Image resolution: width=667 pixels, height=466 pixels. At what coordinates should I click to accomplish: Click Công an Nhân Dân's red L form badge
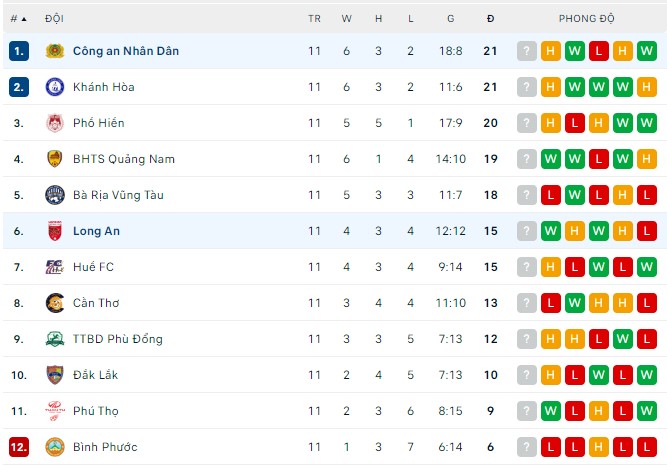598,51
